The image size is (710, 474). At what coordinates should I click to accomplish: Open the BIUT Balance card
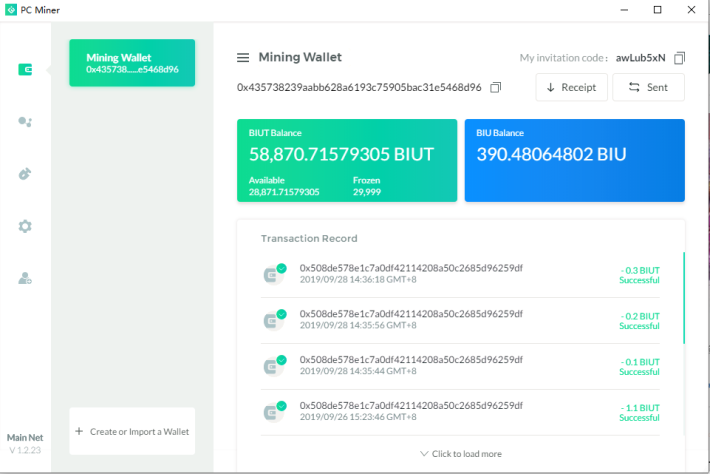pos(347,160)
